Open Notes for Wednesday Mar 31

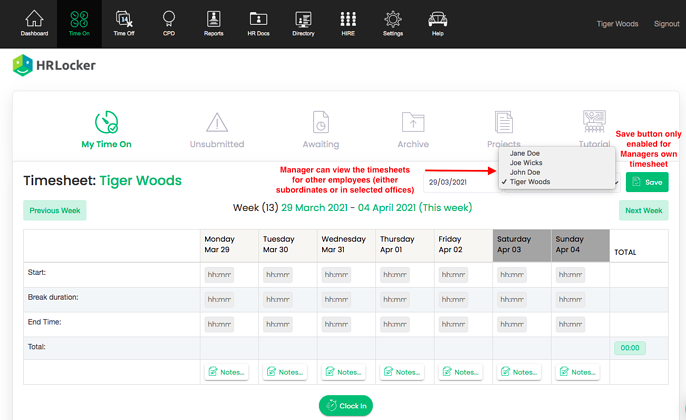click(342, 372)
